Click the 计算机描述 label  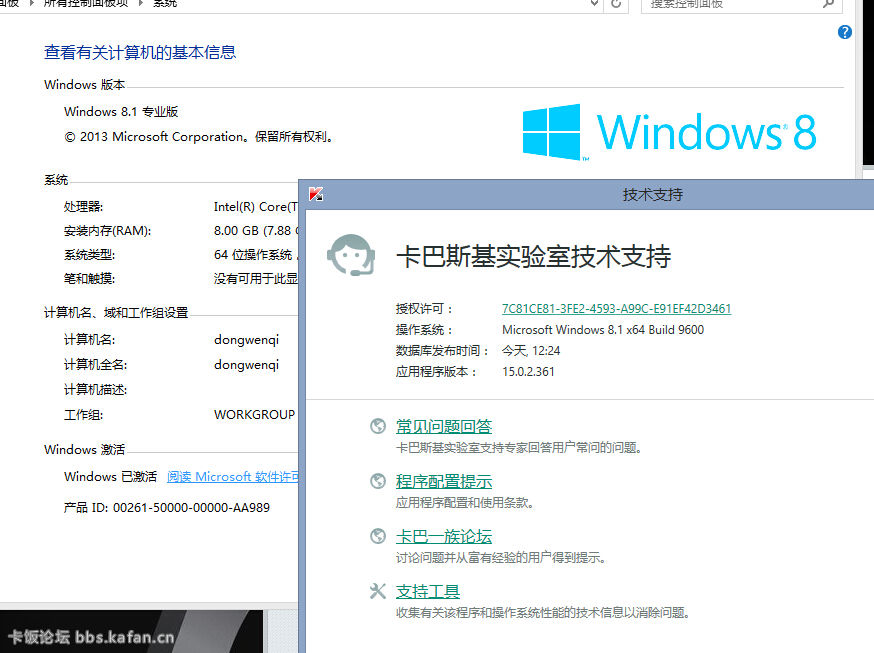pyautogui.click(x=96, y=389)
